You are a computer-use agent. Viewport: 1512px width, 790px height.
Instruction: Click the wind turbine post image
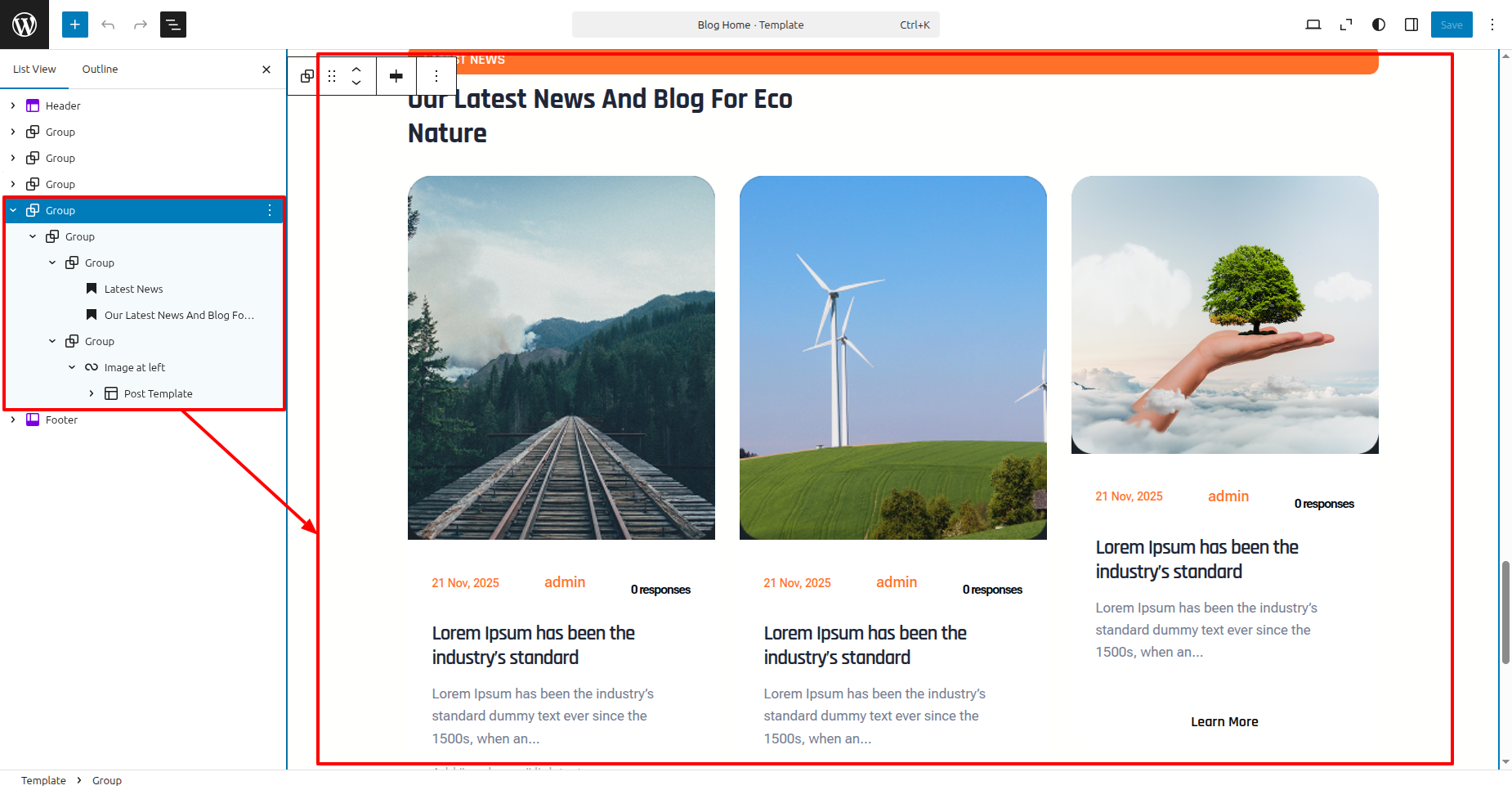coord(892,357)
